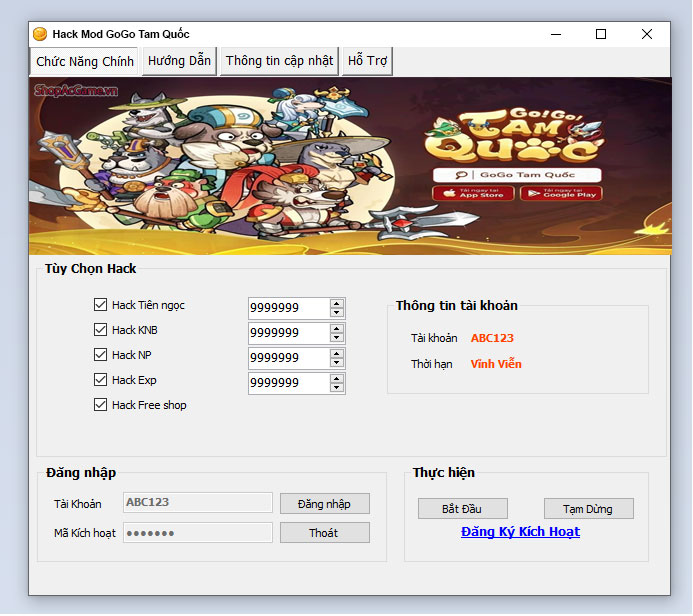This screenshot has width=693, height=616.
Task: Minimize the Hack Mod window
Action: (556, 34)
